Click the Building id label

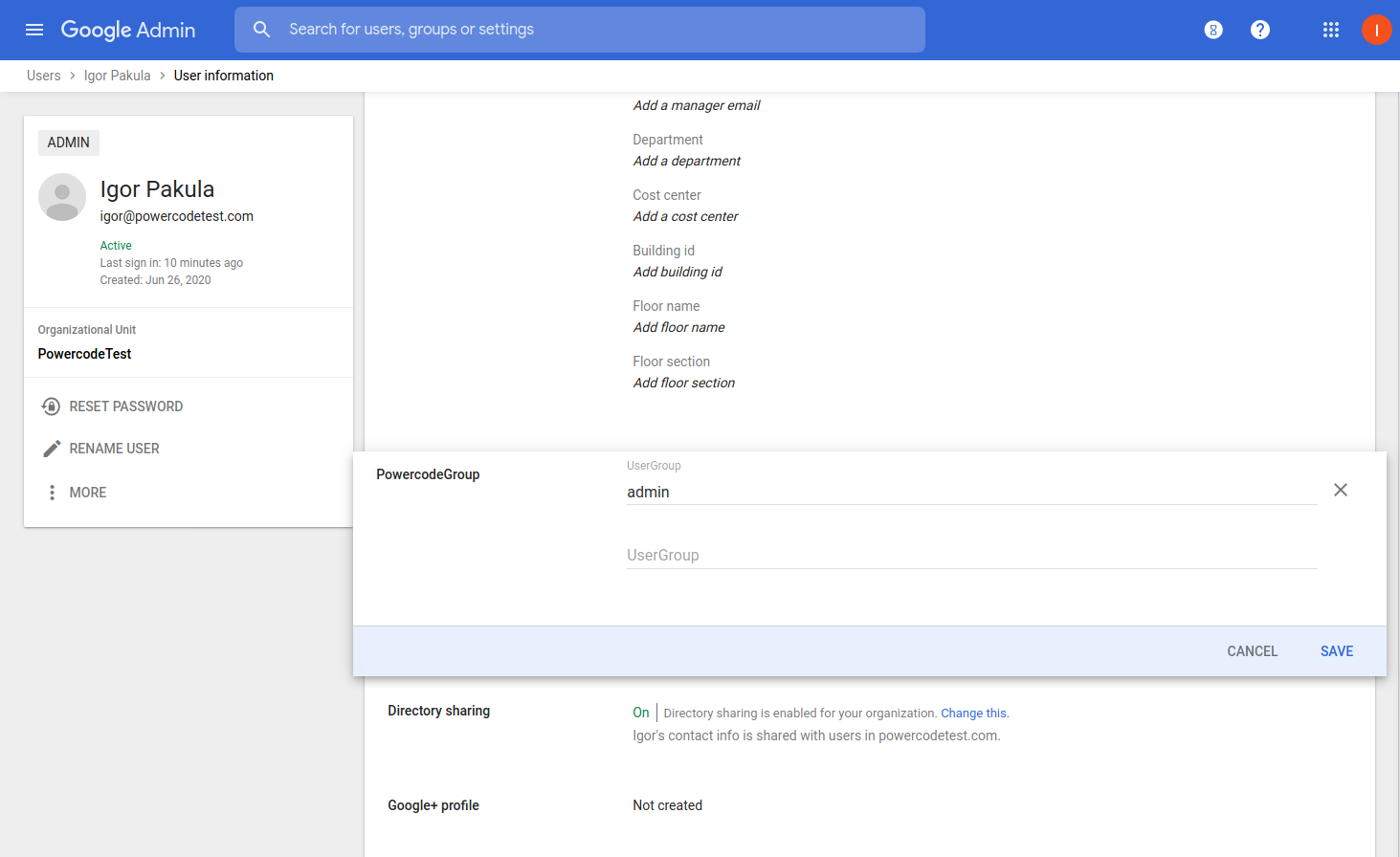click(x=664, y=251)
